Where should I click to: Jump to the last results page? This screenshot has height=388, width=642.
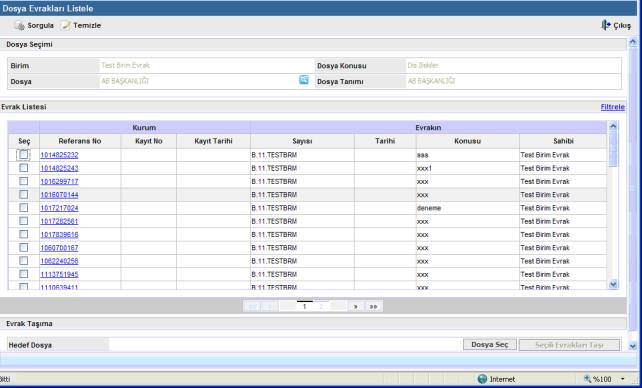point(373,306)
